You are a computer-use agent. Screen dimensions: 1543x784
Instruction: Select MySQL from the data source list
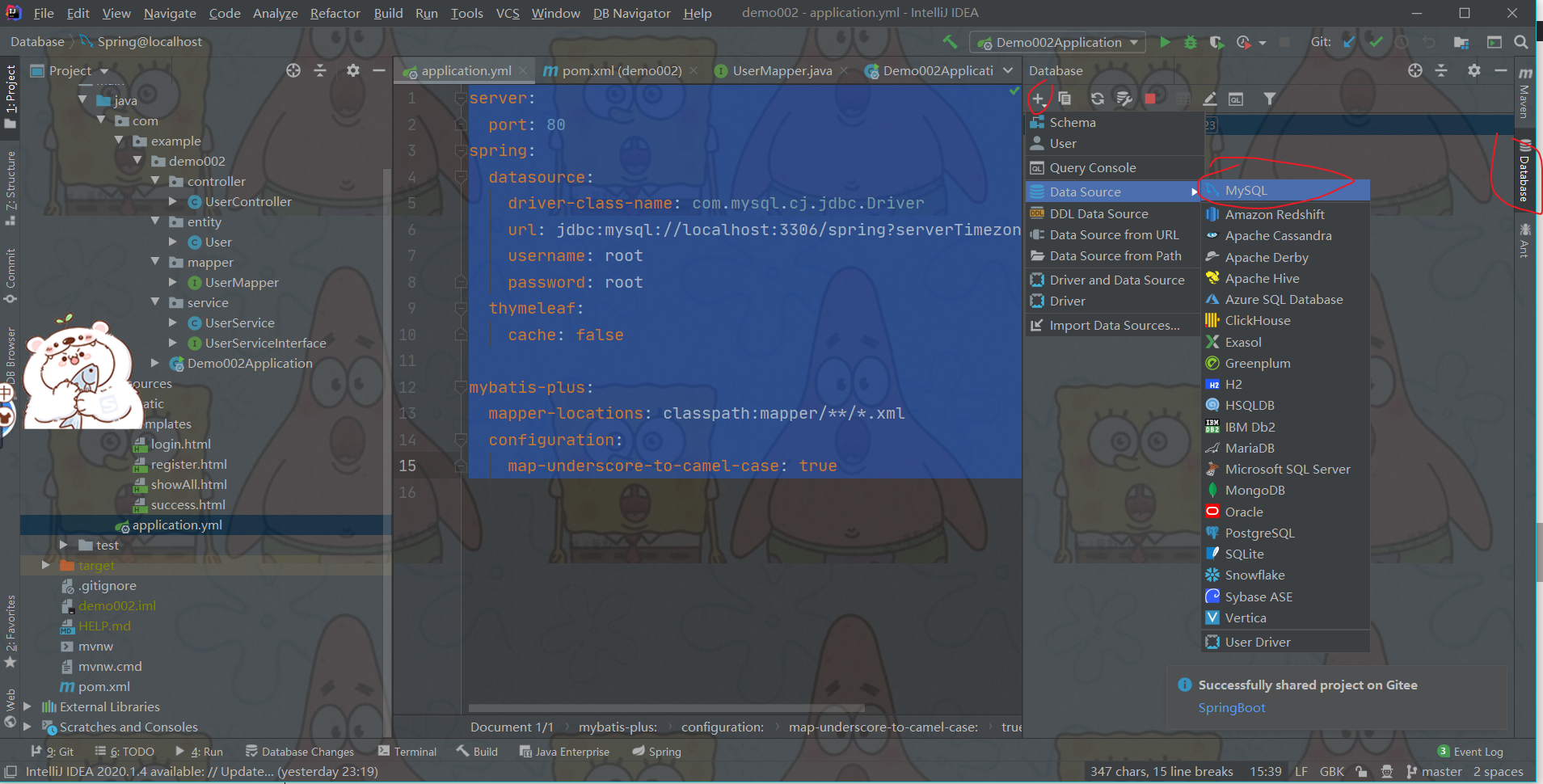(x=1285, y=190)
